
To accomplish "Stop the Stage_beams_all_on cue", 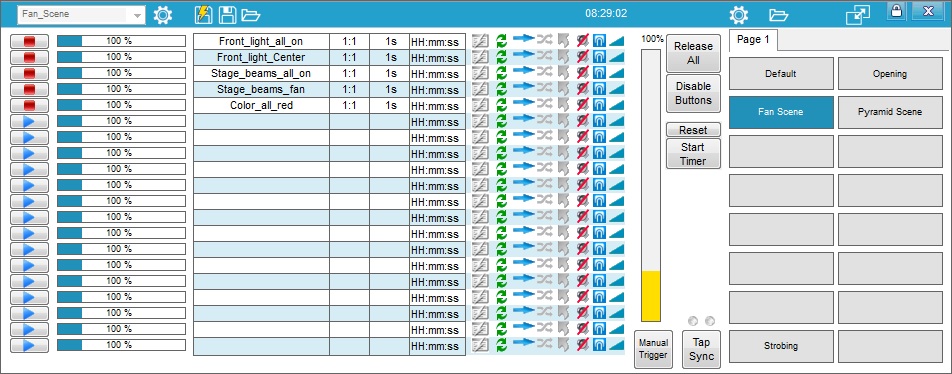I will click(x=30, y=73).
